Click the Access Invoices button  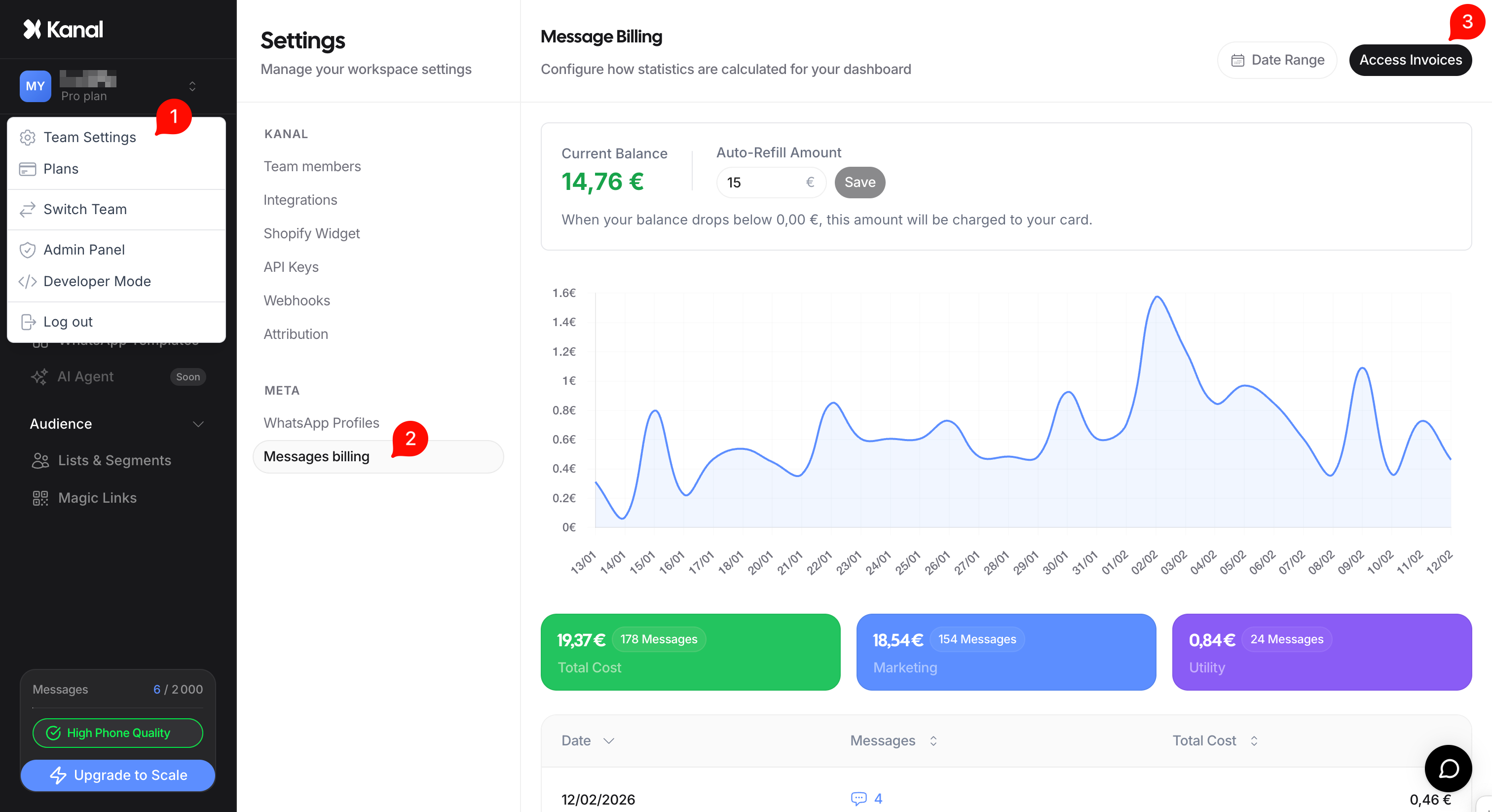pyautogui.click(x=1410, y=60)
